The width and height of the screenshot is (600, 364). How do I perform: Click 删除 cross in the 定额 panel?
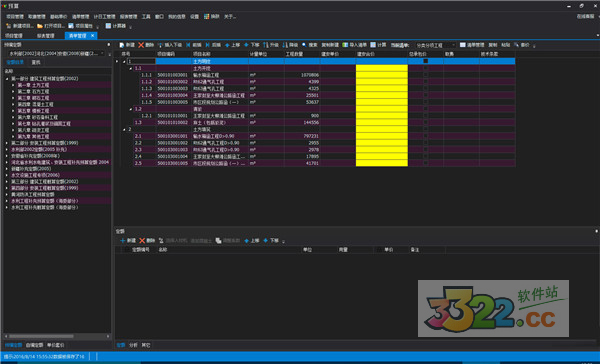click(142, 241)
